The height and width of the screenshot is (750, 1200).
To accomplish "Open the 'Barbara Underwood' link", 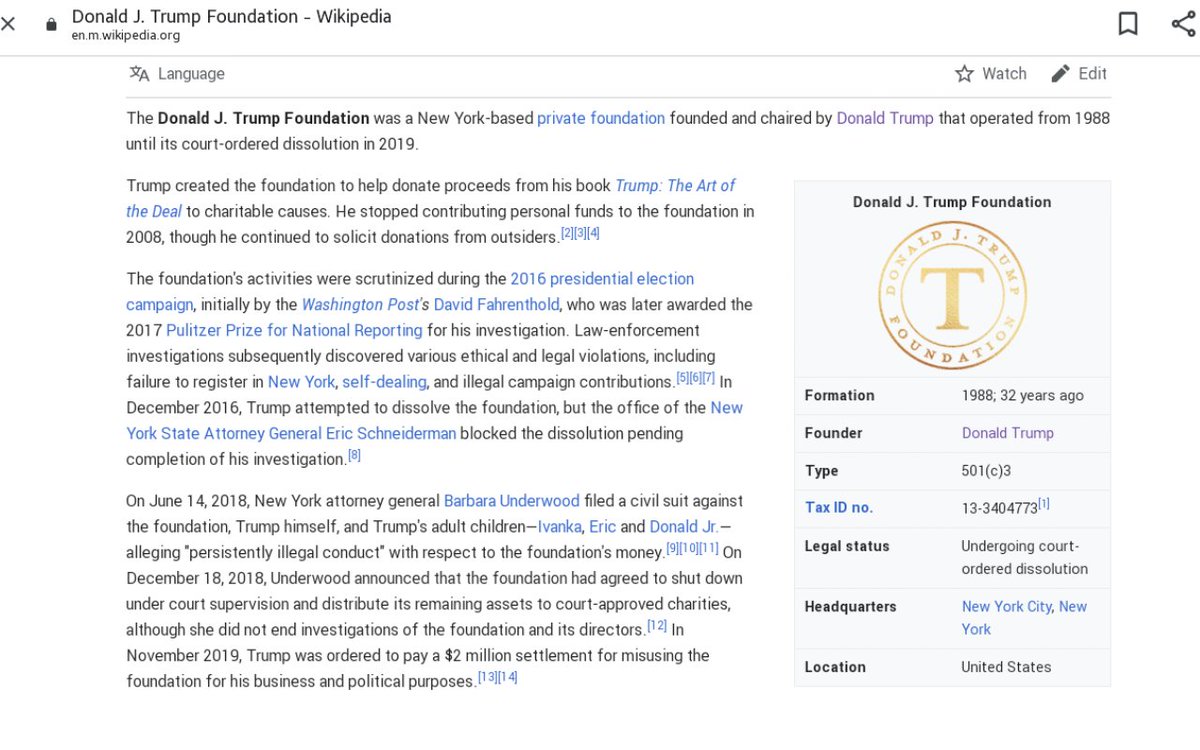I will click(511, 501).
